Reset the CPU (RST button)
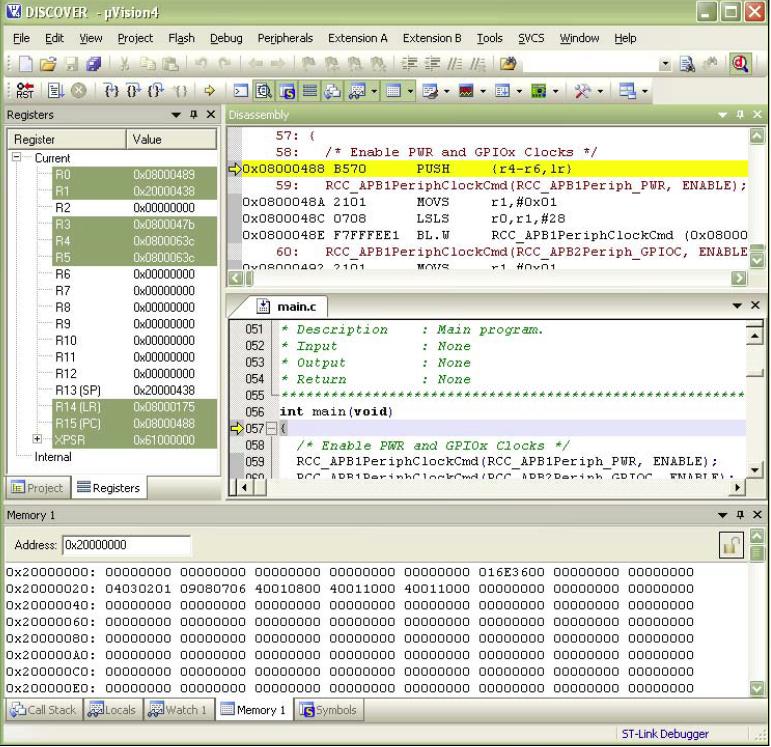Viewport: 771px width, 747px height. click(25, 91)
